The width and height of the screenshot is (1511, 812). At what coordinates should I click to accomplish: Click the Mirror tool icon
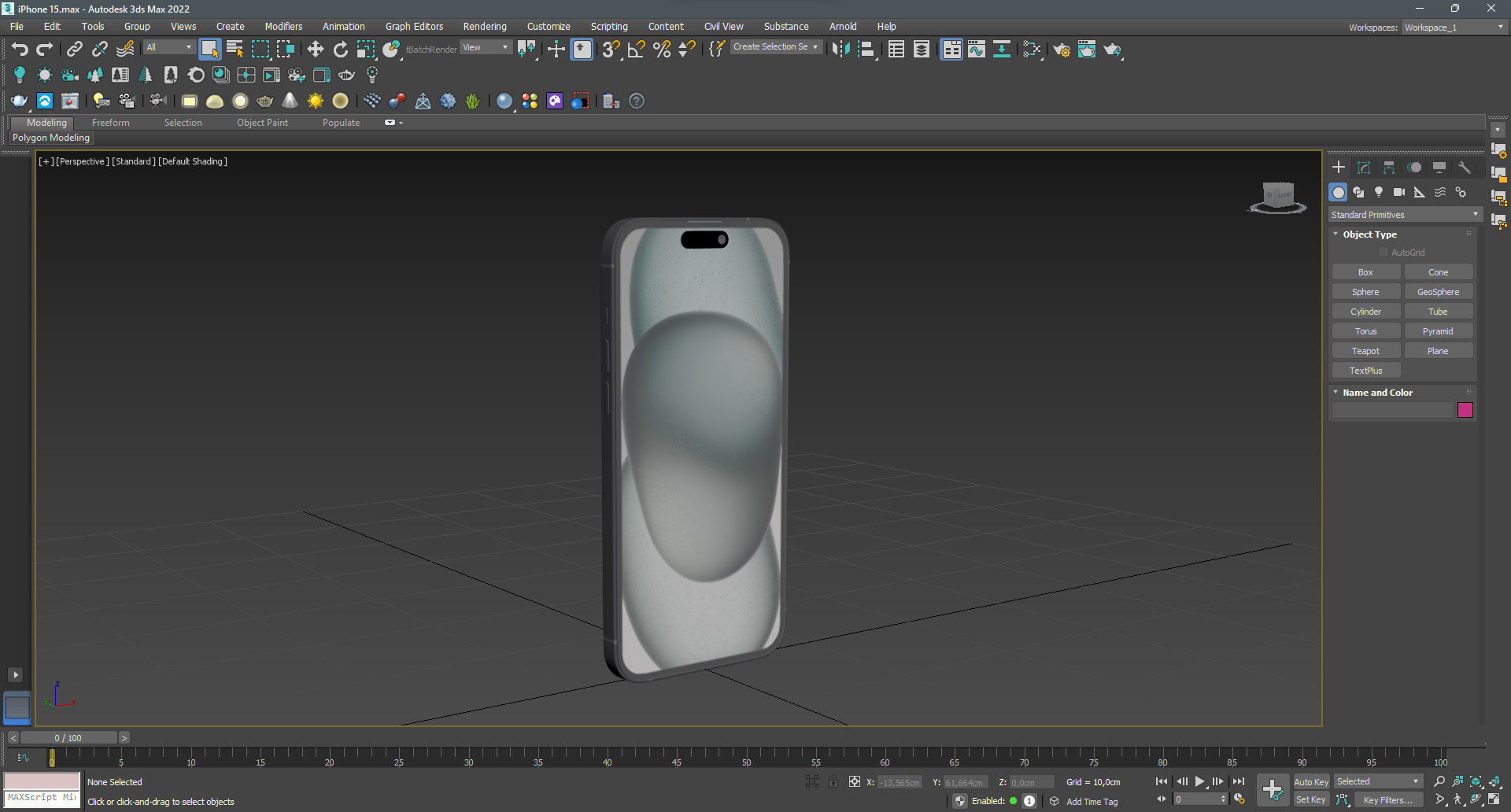pyautogui.click(x=840, y=50)
